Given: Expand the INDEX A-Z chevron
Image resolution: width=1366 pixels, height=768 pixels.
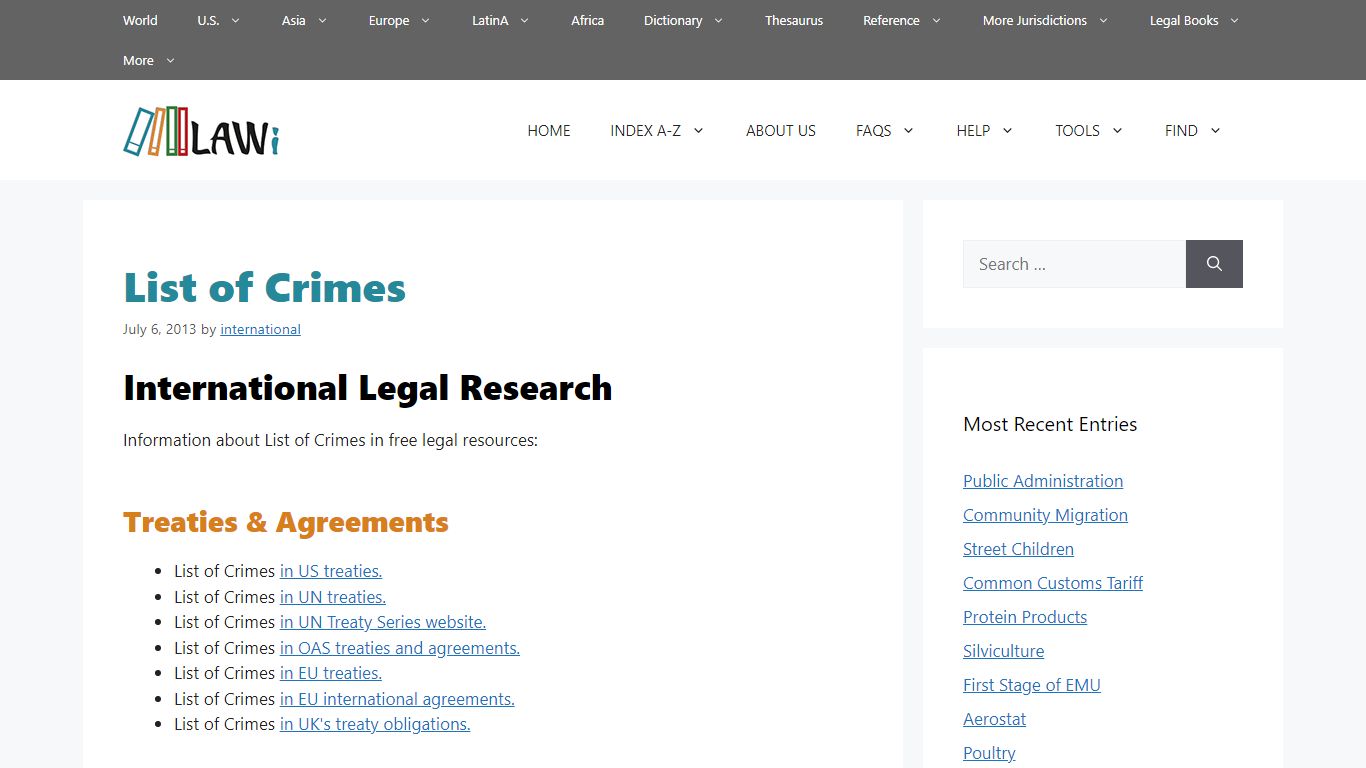Looking at the screenshot, I should pyautogui.click(x=698, y=130).
